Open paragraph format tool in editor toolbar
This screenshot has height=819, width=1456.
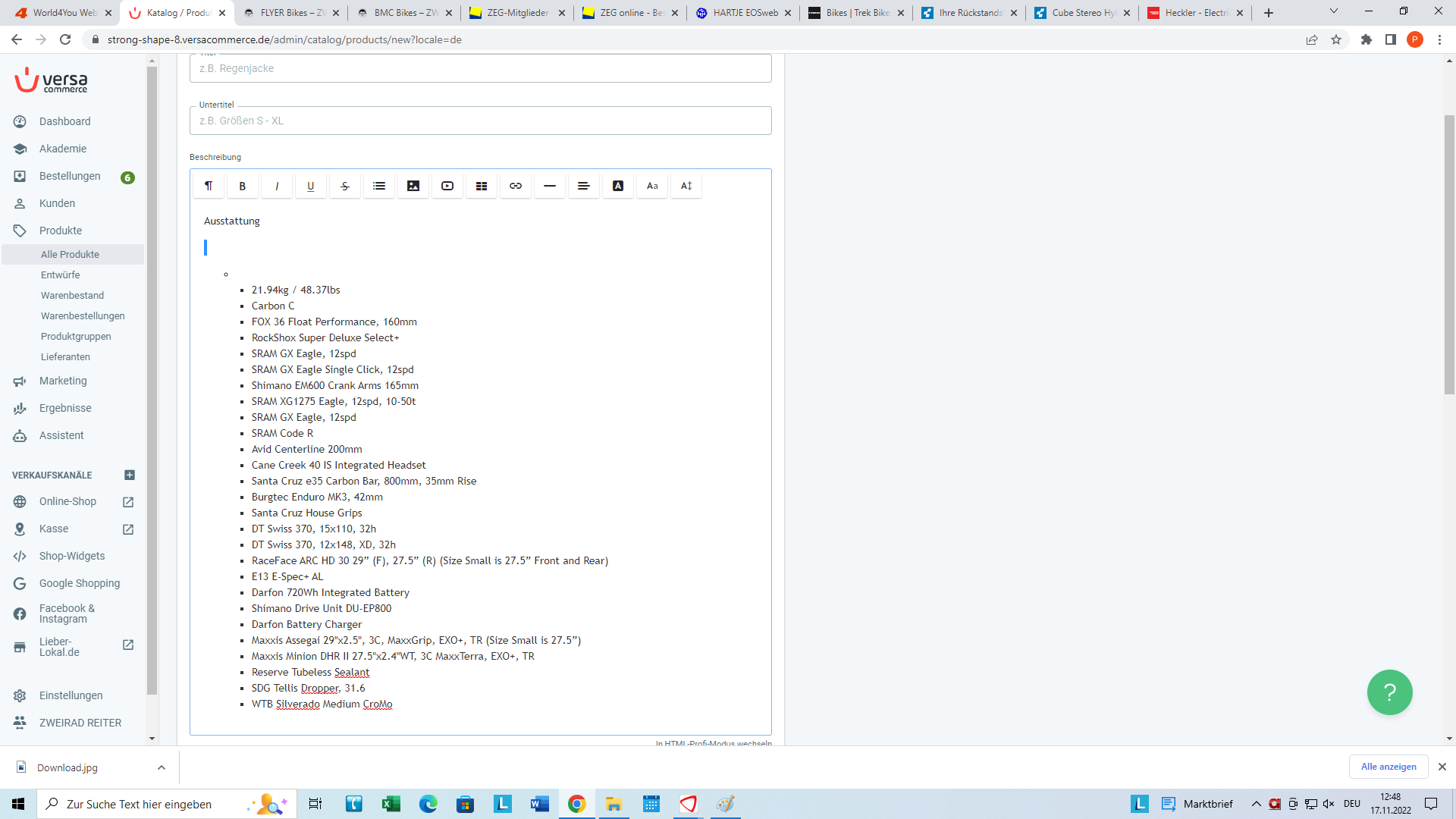209,186
